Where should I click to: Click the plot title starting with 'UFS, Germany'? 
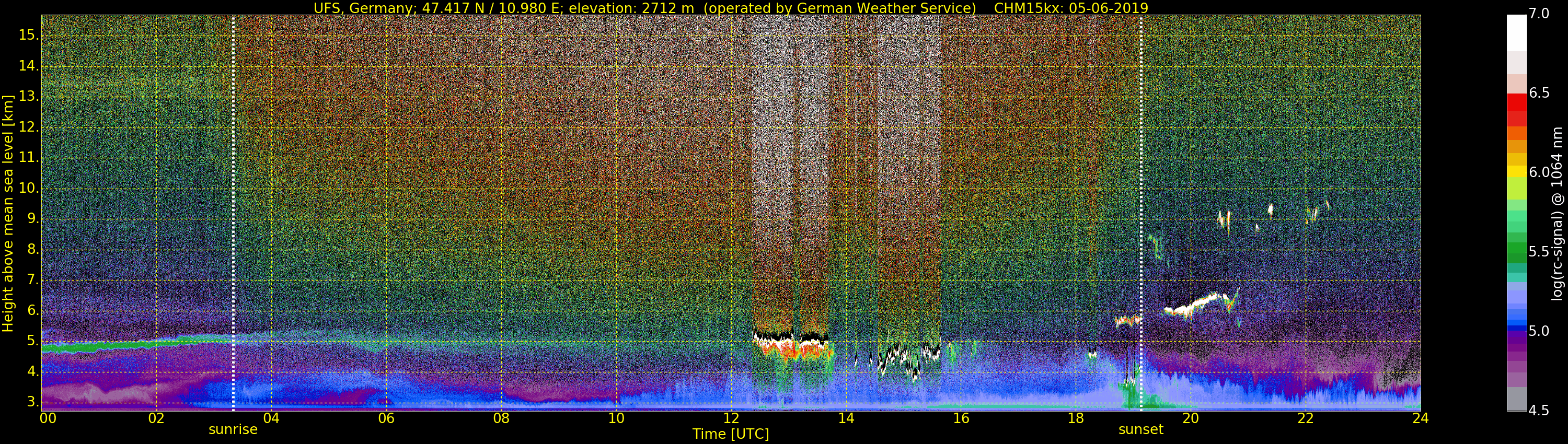coord(731,8)
